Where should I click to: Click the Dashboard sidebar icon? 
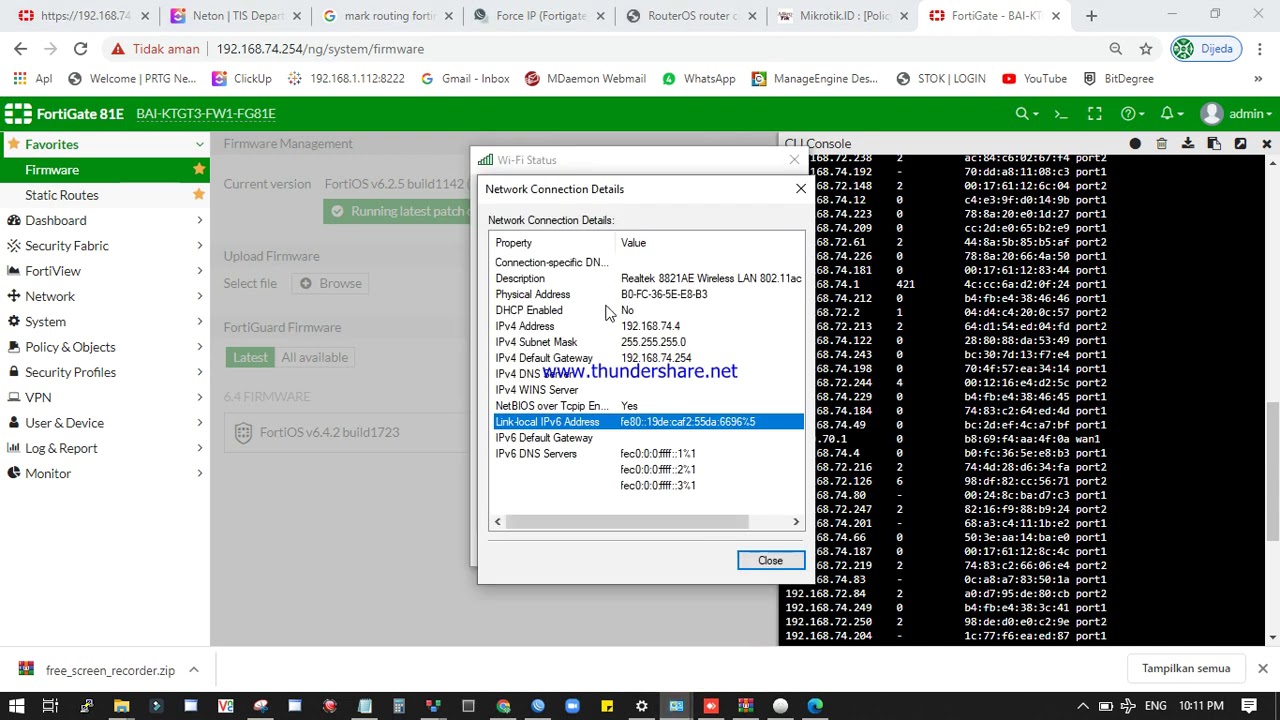point(14,220)
